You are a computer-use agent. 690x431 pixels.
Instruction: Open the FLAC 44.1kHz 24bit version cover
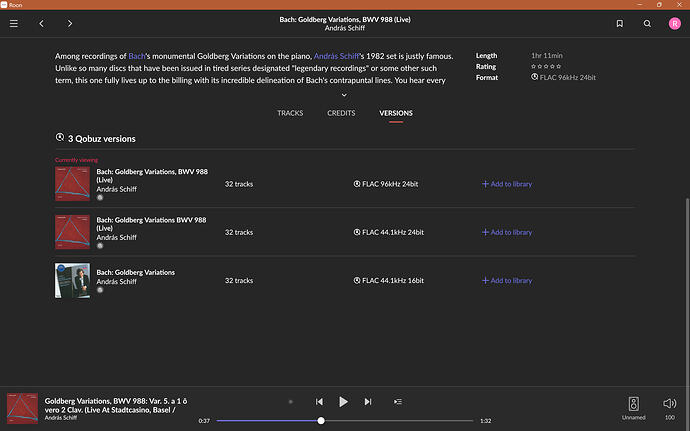[x=72, y=232]
